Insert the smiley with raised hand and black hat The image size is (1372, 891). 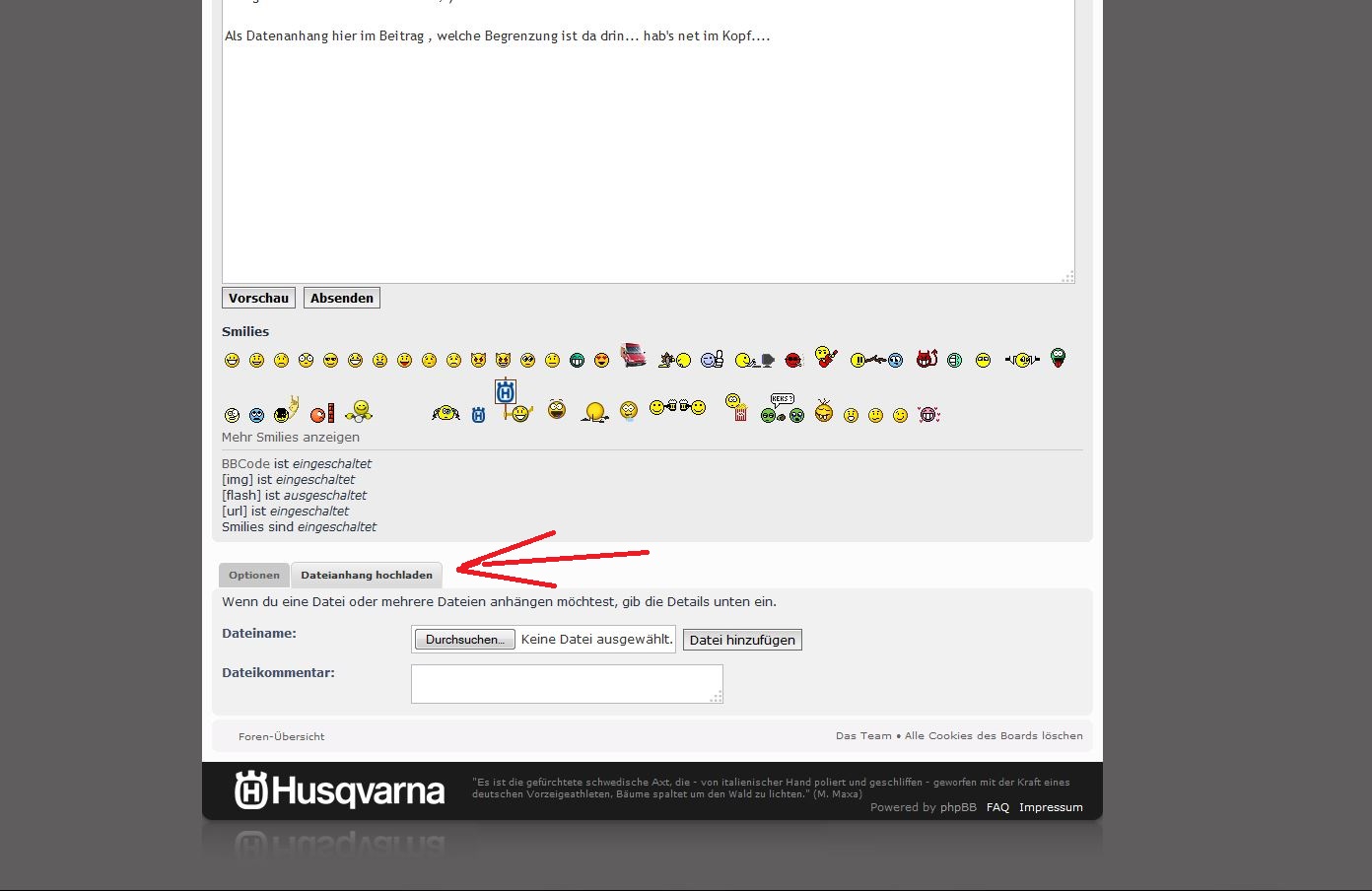pyautogui.click(x=286, y=409)
